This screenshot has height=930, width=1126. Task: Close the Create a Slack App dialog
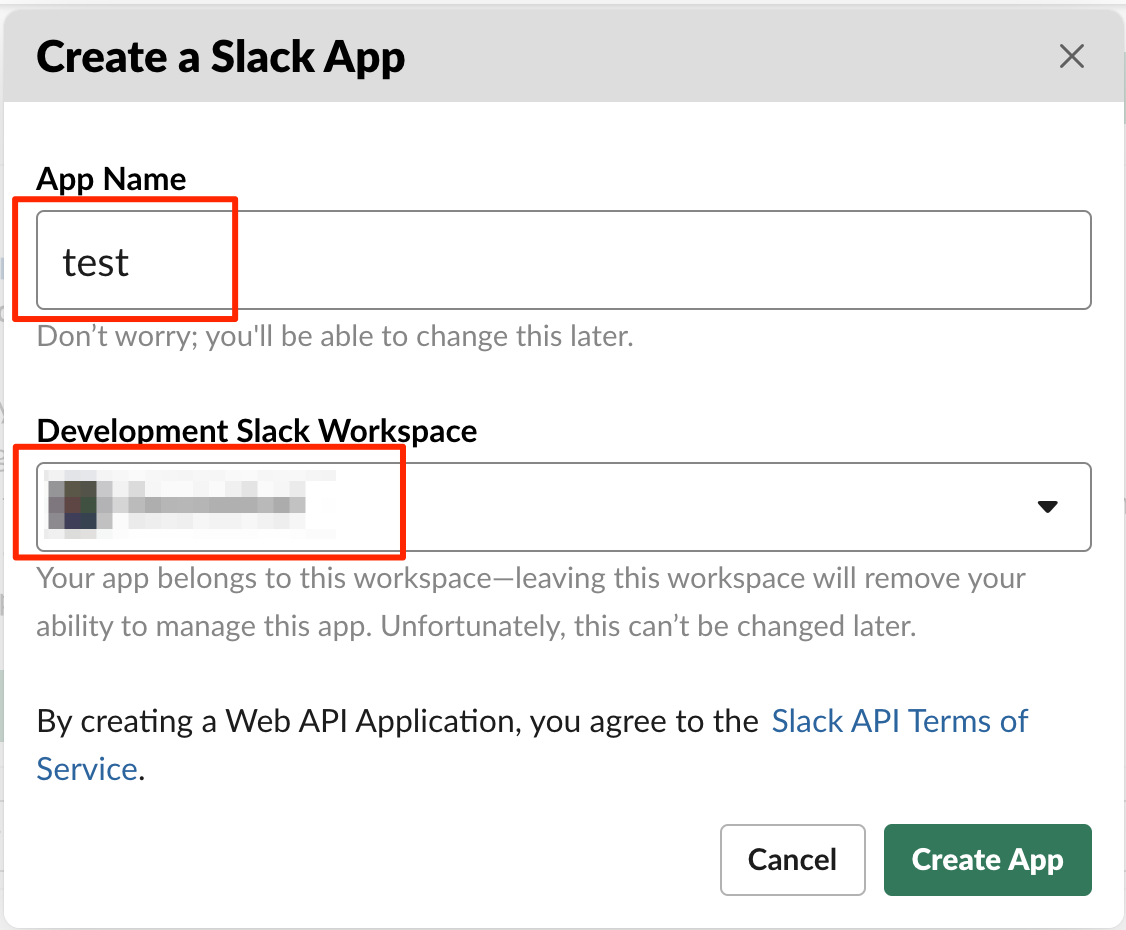pyautogui.click(x=1071, y=56)
